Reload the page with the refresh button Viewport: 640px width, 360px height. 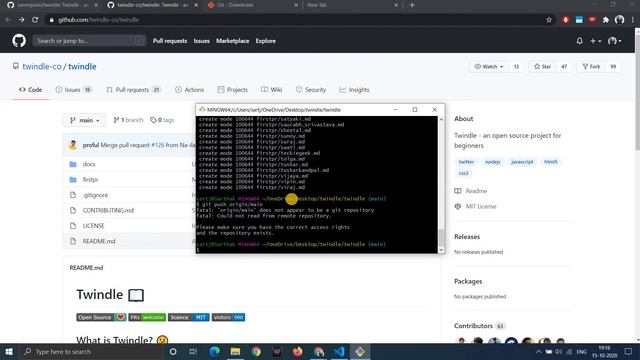pyautogui.click(x=35, y=20)
